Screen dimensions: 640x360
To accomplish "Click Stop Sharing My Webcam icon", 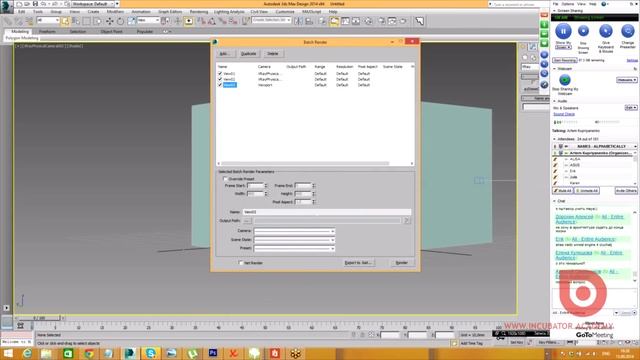I will [565, 80].
